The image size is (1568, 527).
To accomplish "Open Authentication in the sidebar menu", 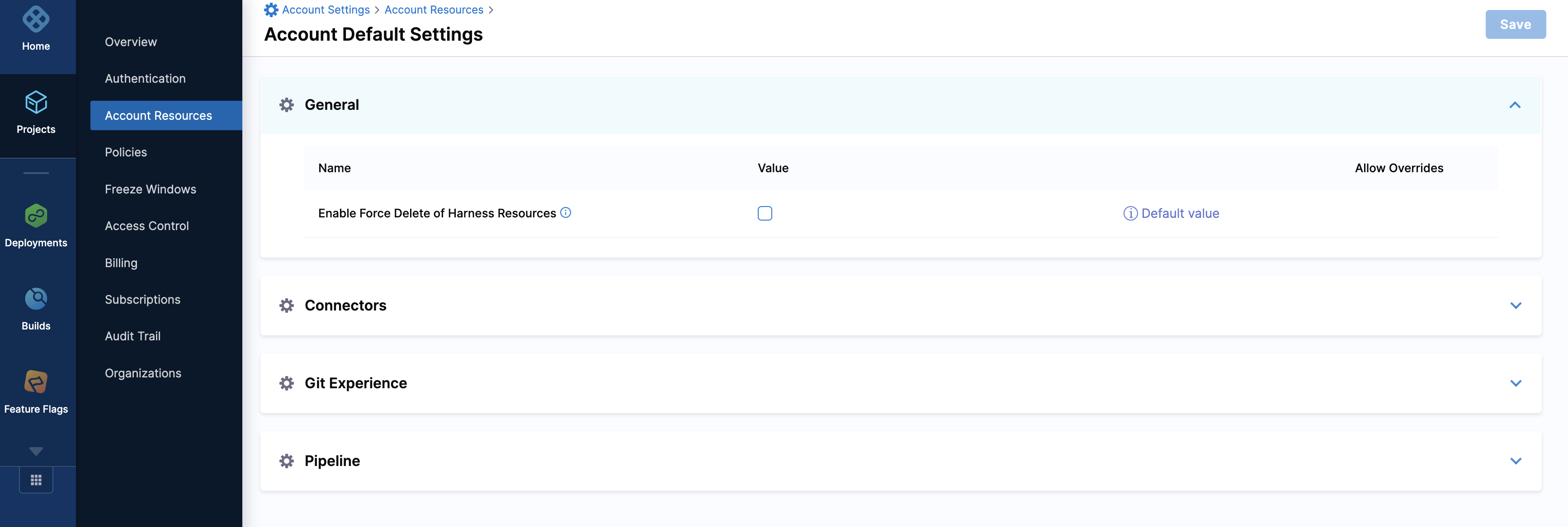I will coord(145,79).
